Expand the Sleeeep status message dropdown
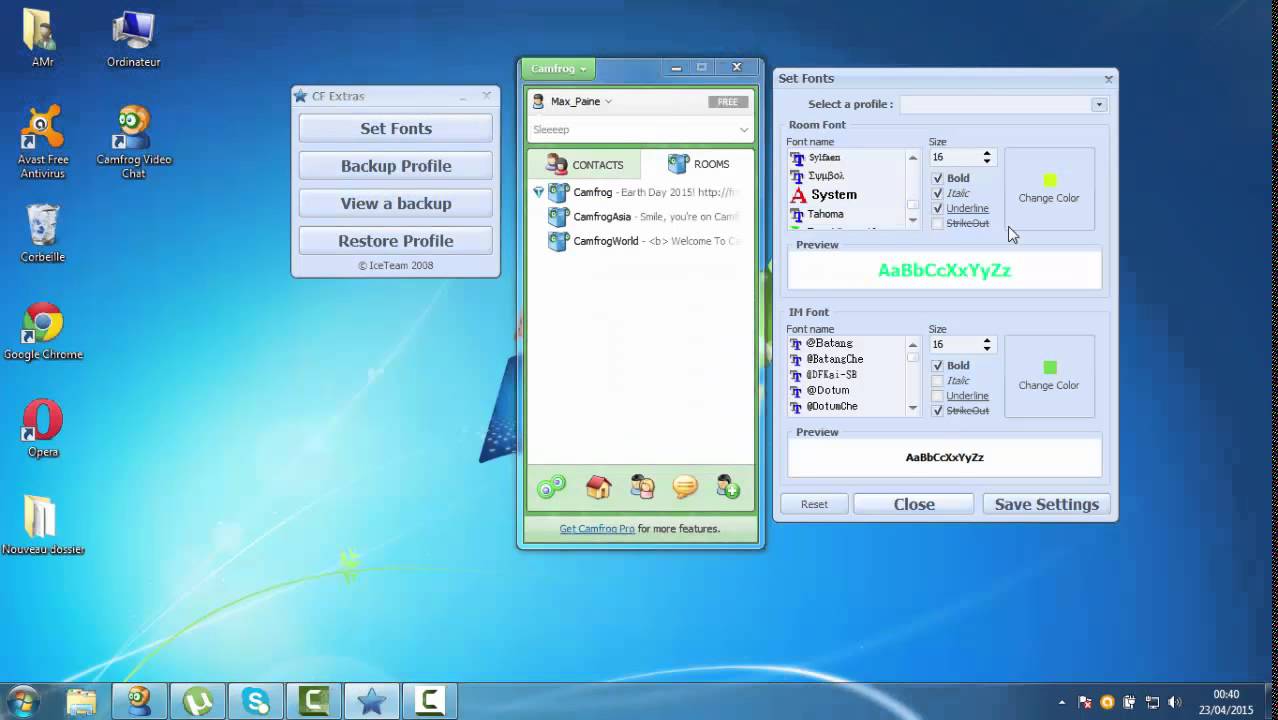The image size is (1278, 720). [744, 129]
